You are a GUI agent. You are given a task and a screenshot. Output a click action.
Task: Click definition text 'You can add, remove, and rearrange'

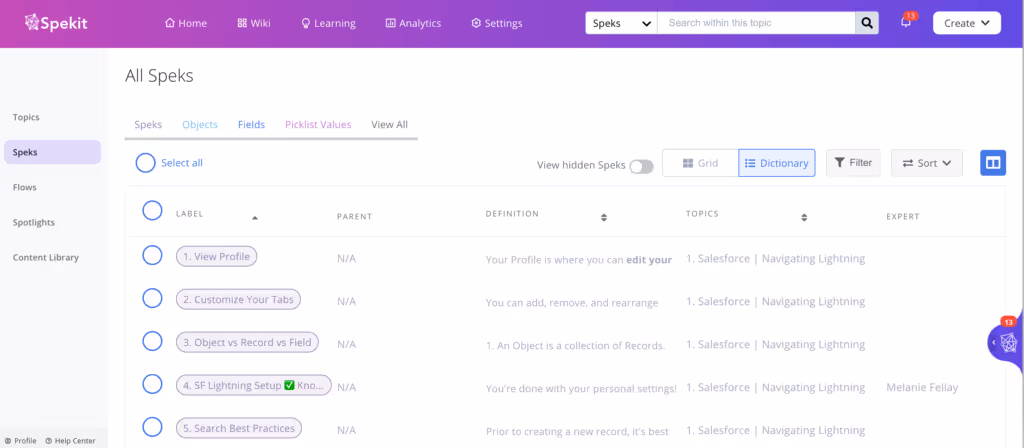(x=571, y=302)
